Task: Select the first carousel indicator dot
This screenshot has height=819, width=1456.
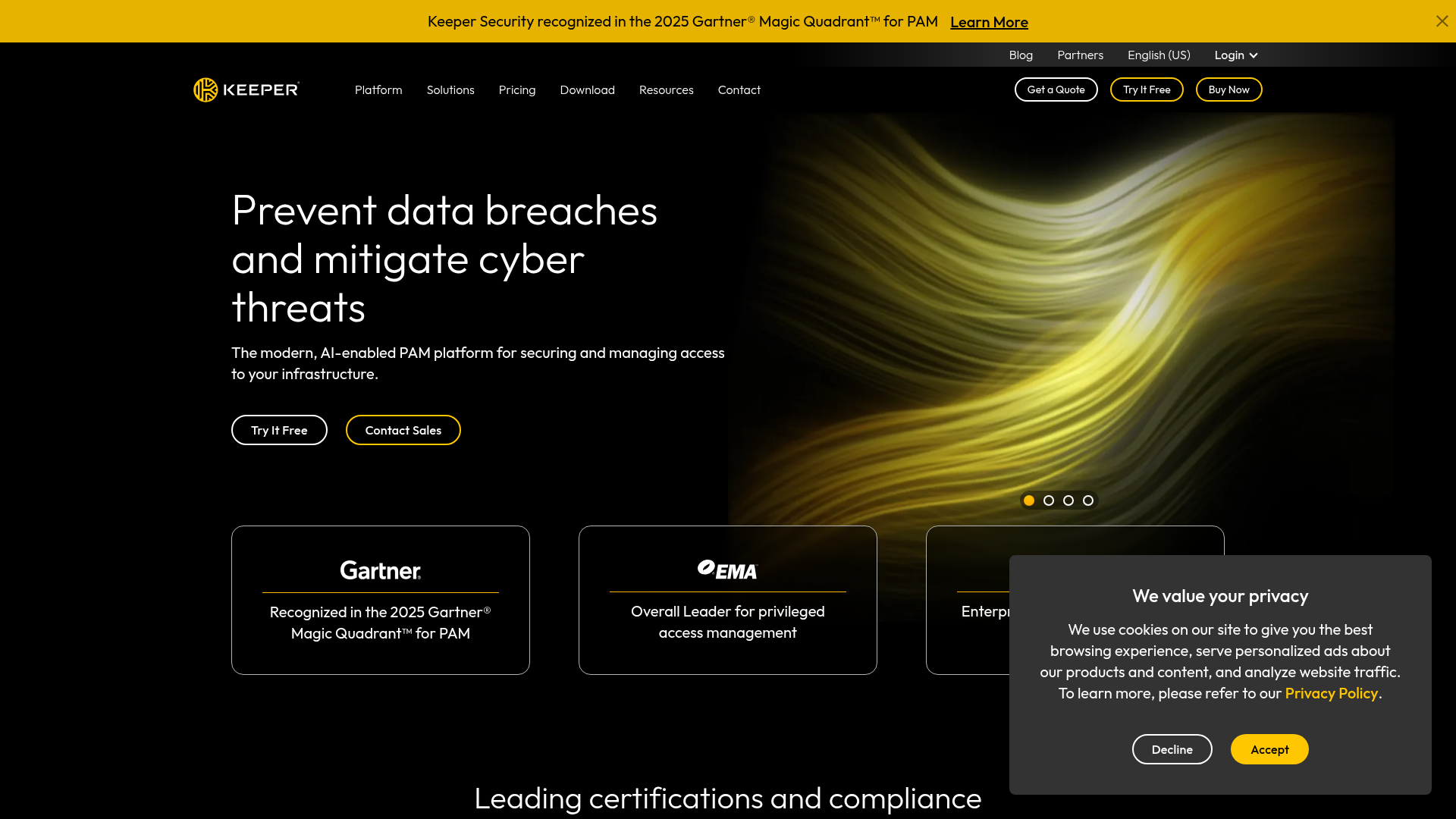Action: [x=1029, y=500]
